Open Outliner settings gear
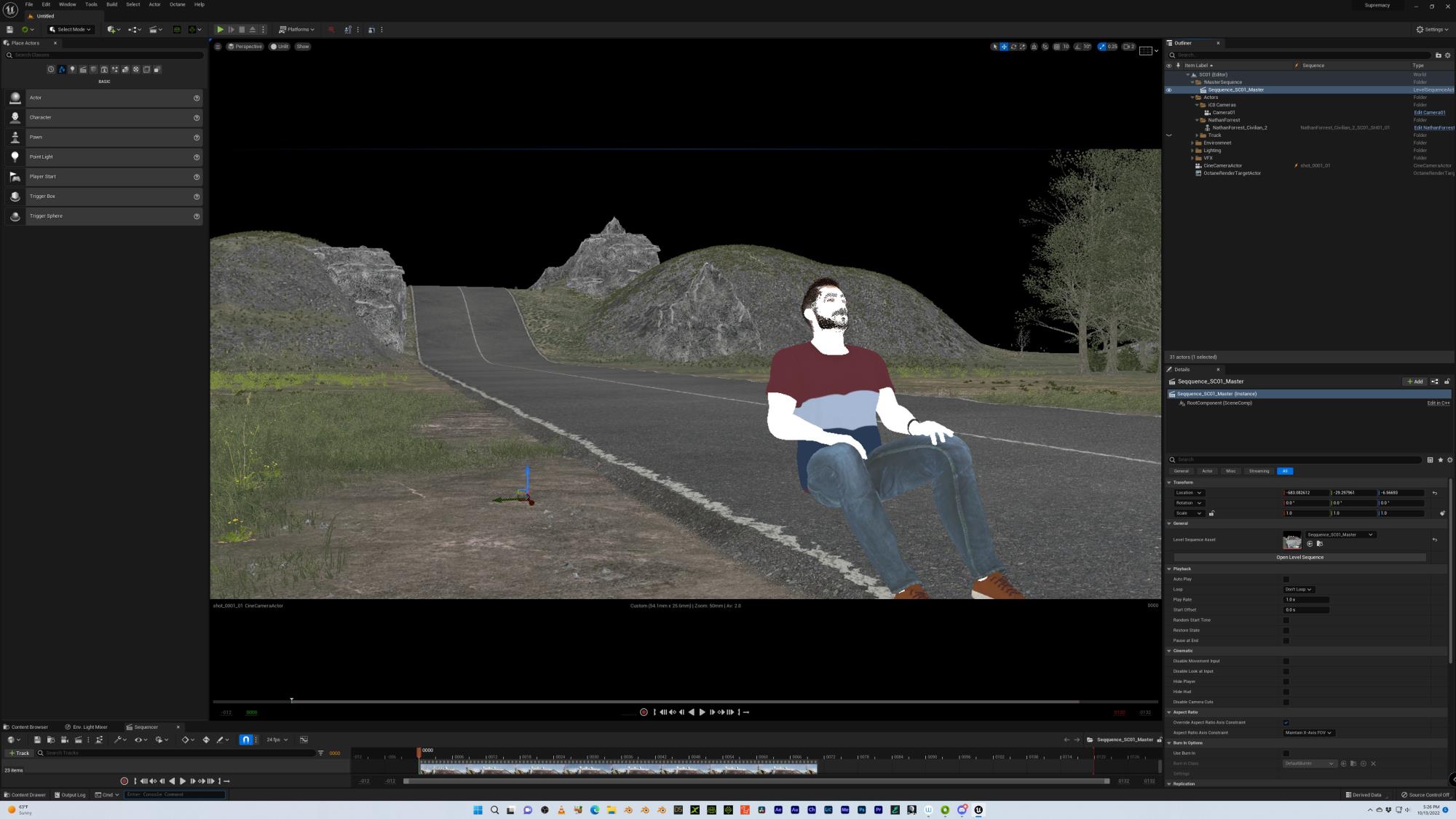 1447,55
